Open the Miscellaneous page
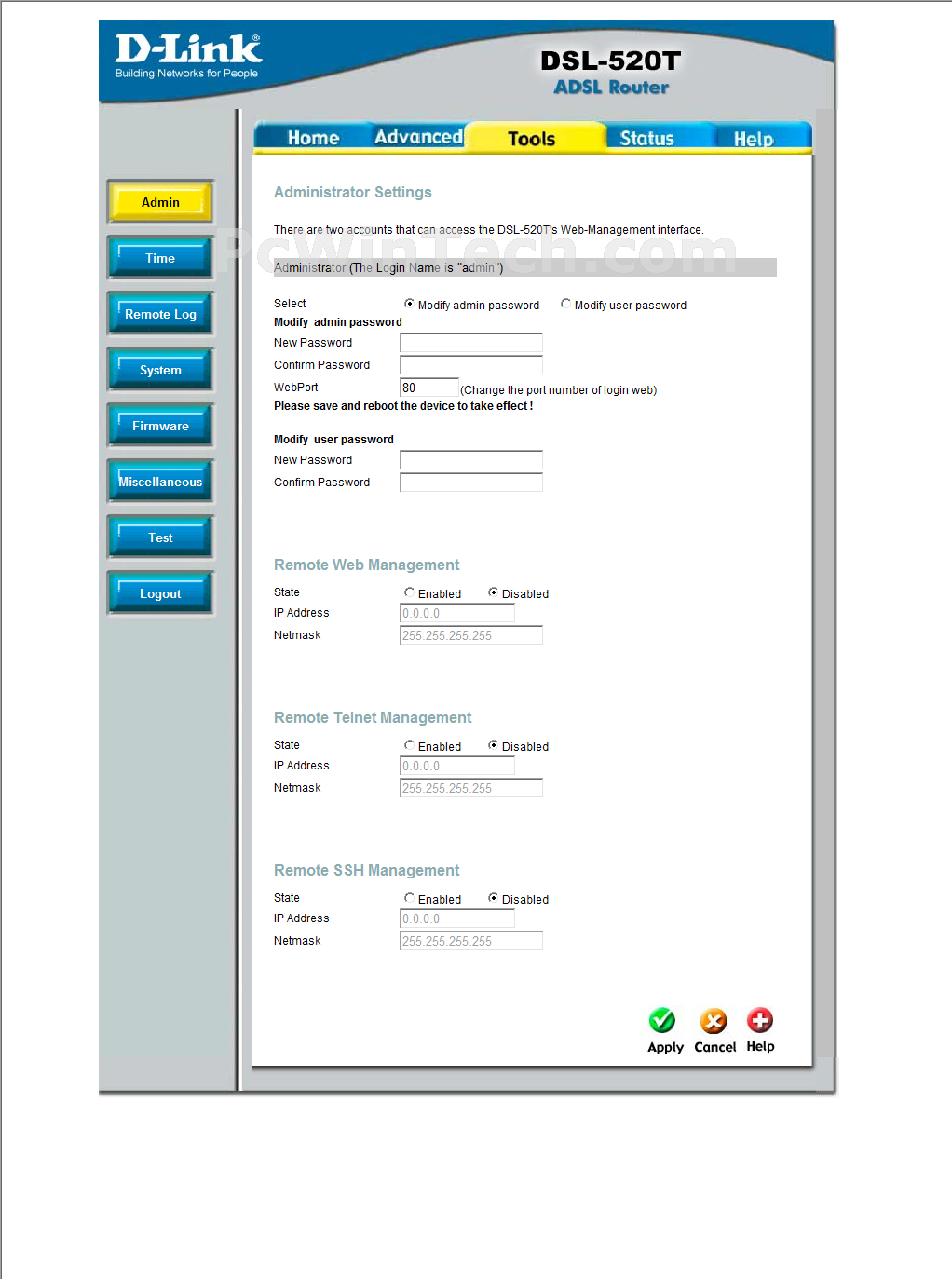The height and width of the screenshot is (1279, 952). pos(160,482)
